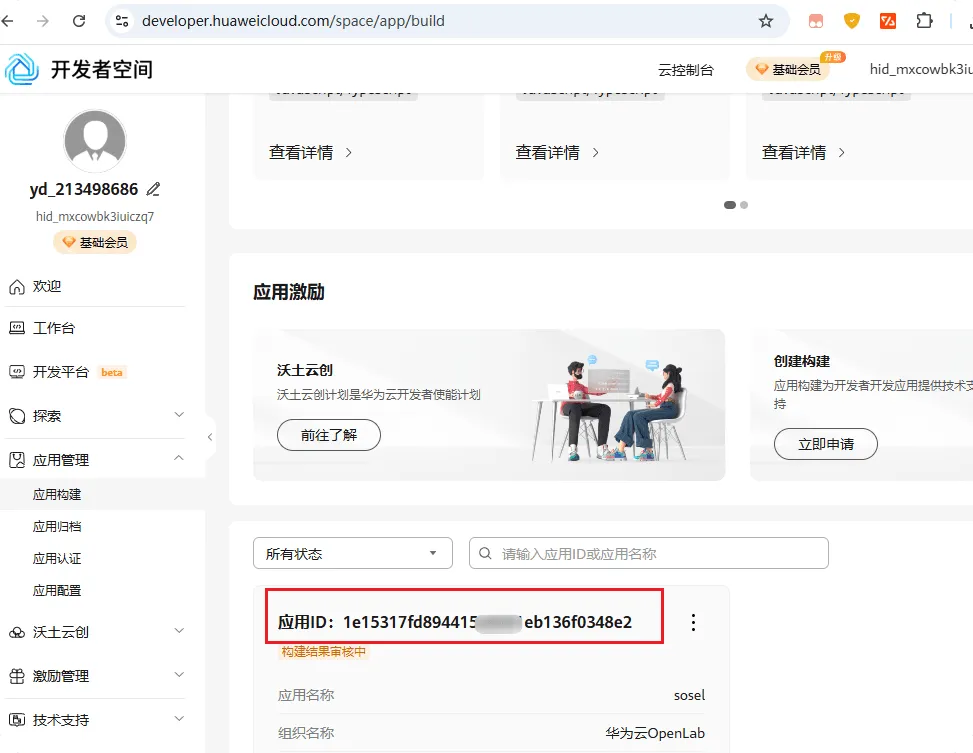This screenshot has width=973, height=753.
Task: Open the browser extensions puzzle icon
Action: [925, 21]
